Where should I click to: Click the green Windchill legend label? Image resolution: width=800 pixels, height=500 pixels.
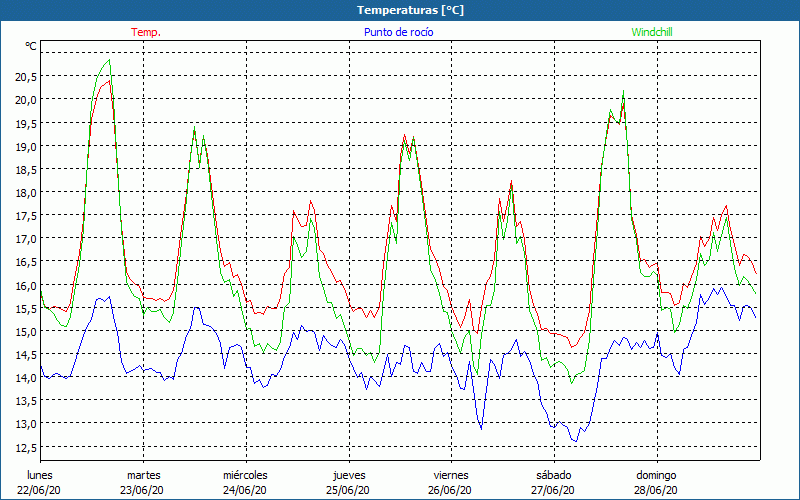point(652,32)
